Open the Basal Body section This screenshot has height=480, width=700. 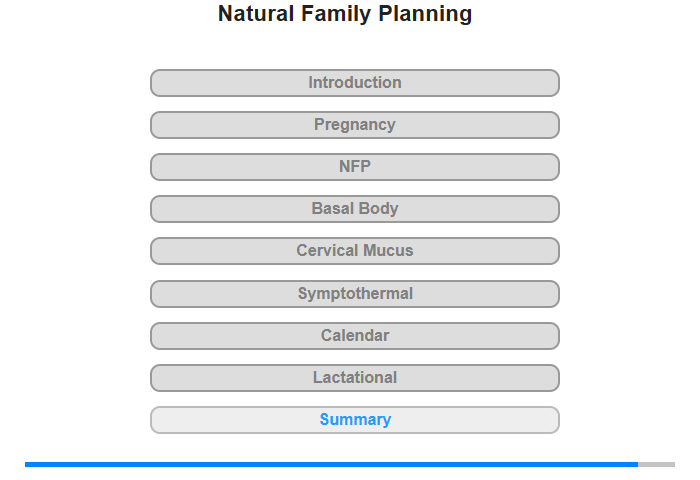tap(355, 209)
